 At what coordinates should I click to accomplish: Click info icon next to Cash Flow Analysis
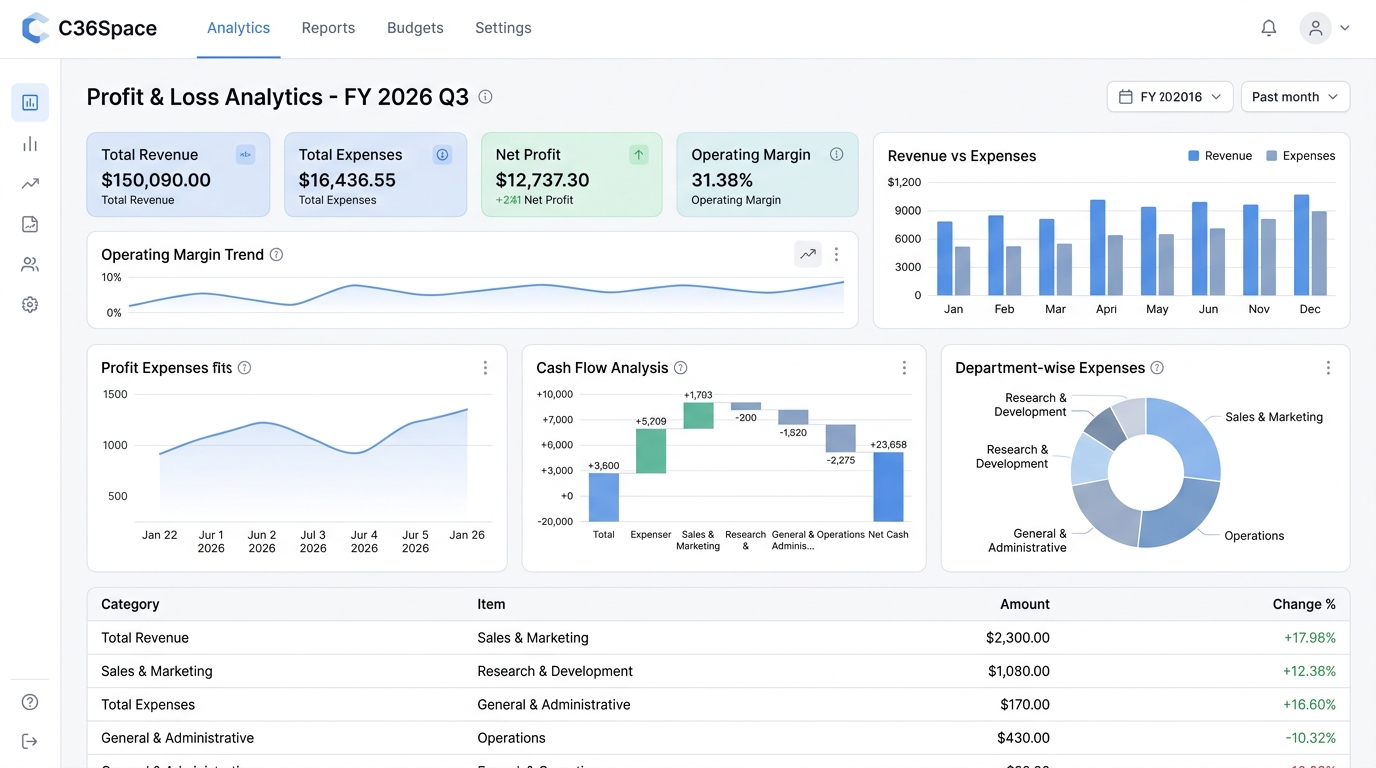point(680,368)
